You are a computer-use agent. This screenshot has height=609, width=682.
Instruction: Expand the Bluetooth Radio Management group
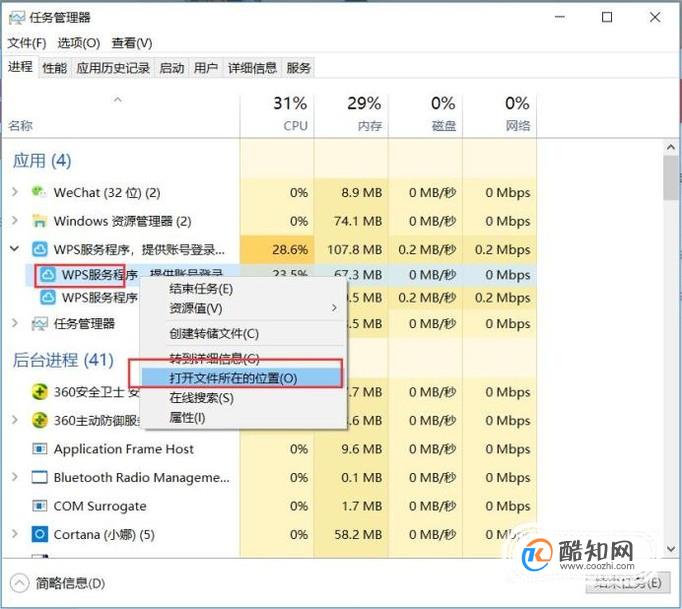15,477
